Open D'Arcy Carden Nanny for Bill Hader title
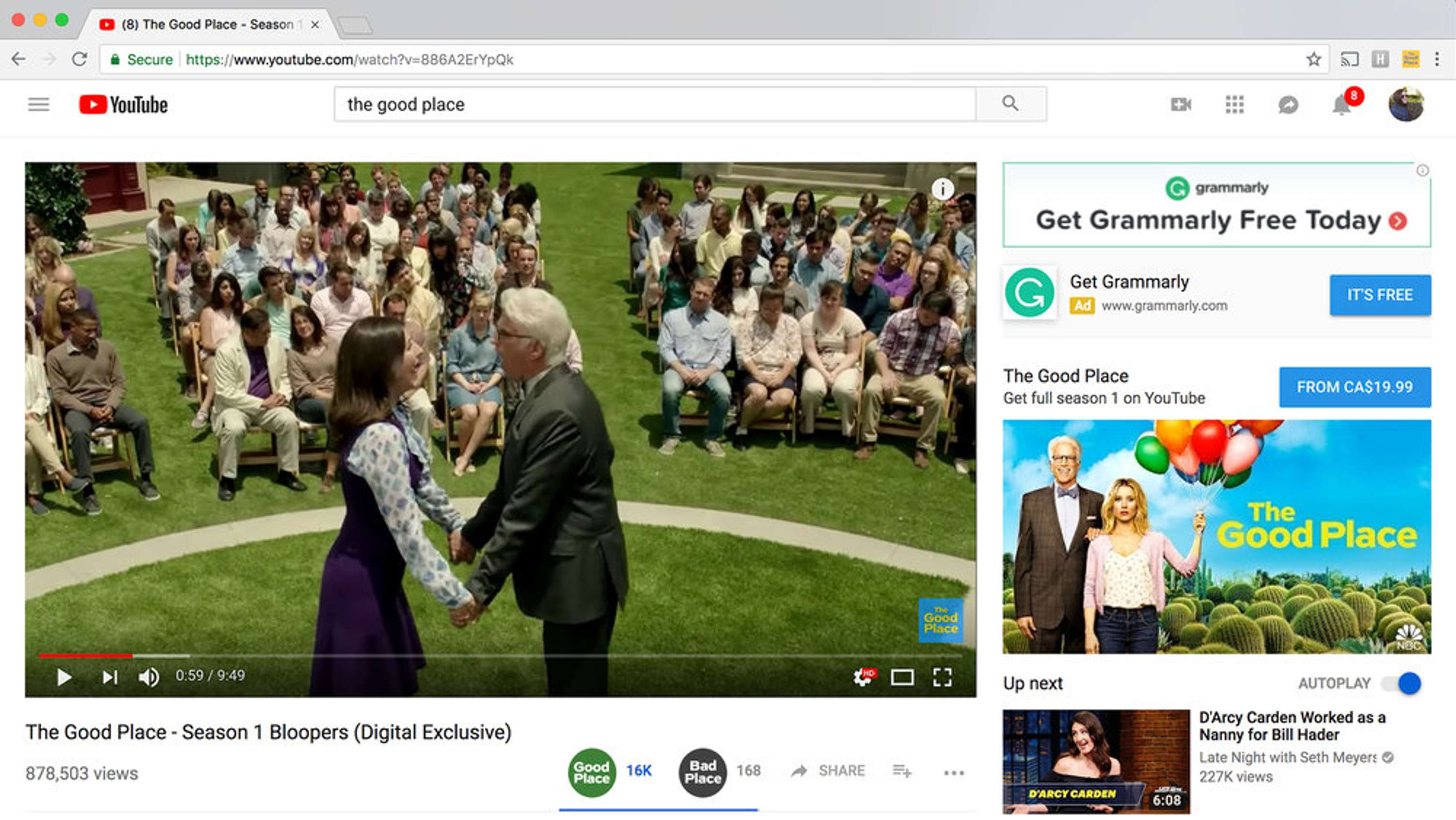This screenshot has width=1456, height=820. pyautogui.click(x=1292, y=725)
